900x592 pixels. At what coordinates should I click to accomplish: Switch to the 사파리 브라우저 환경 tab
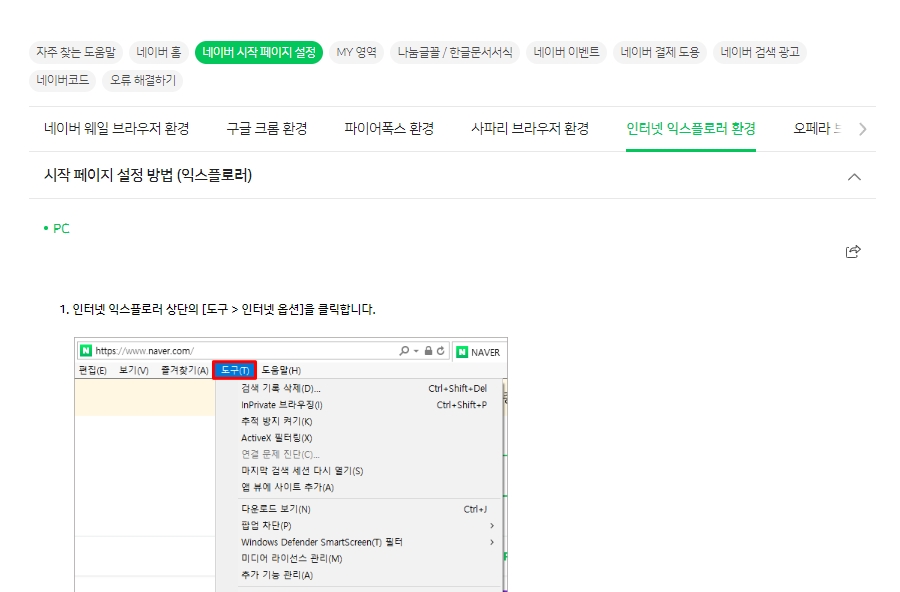(530, 129)
